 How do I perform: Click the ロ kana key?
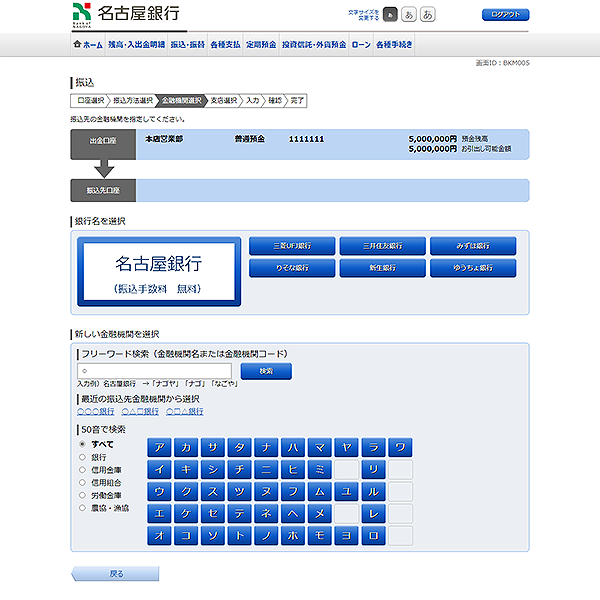tap(373, 536)
